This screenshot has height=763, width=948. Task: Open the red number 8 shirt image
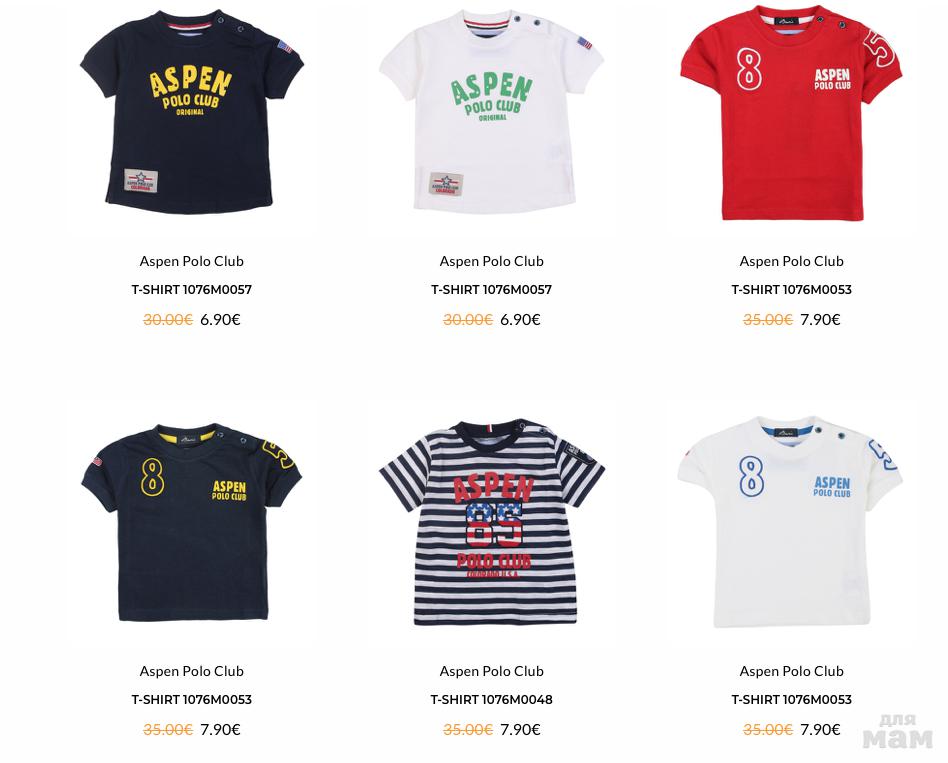(x=791, y=113)
